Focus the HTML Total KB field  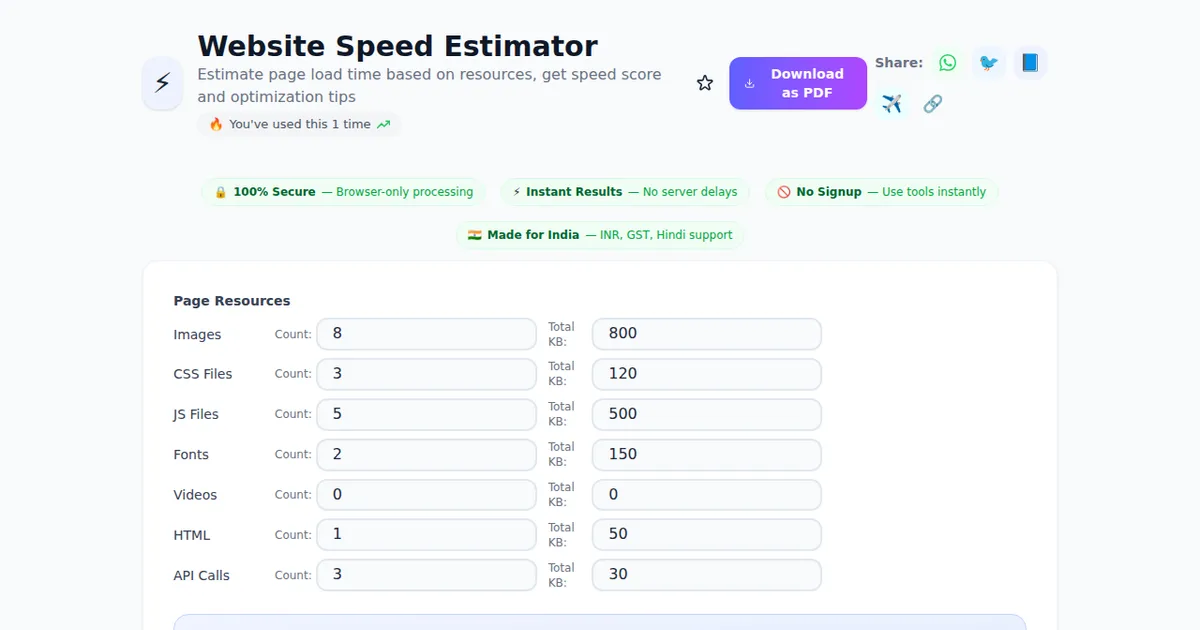click(x=706, y=535)
